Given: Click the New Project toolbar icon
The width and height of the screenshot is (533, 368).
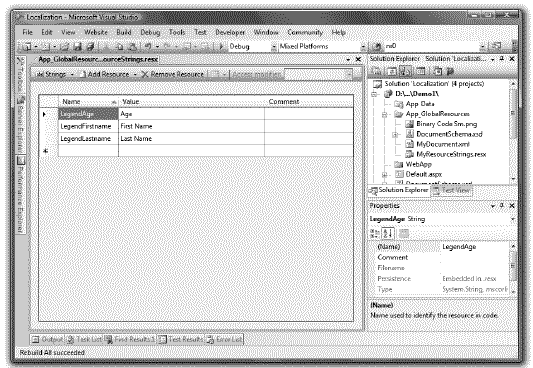Looking at the screenshot, I should point(27,47).
